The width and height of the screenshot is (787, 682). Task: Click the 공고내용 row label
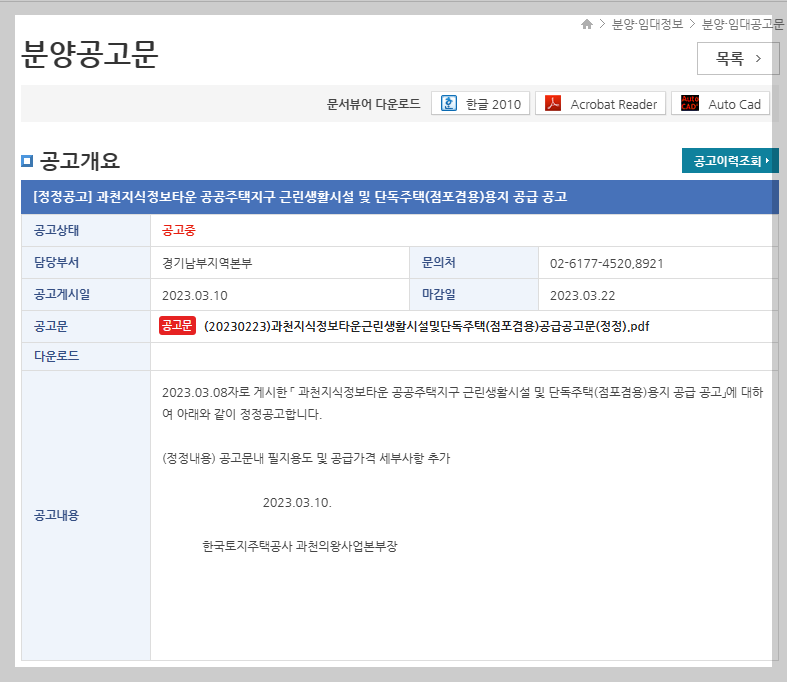coord(56,515)
